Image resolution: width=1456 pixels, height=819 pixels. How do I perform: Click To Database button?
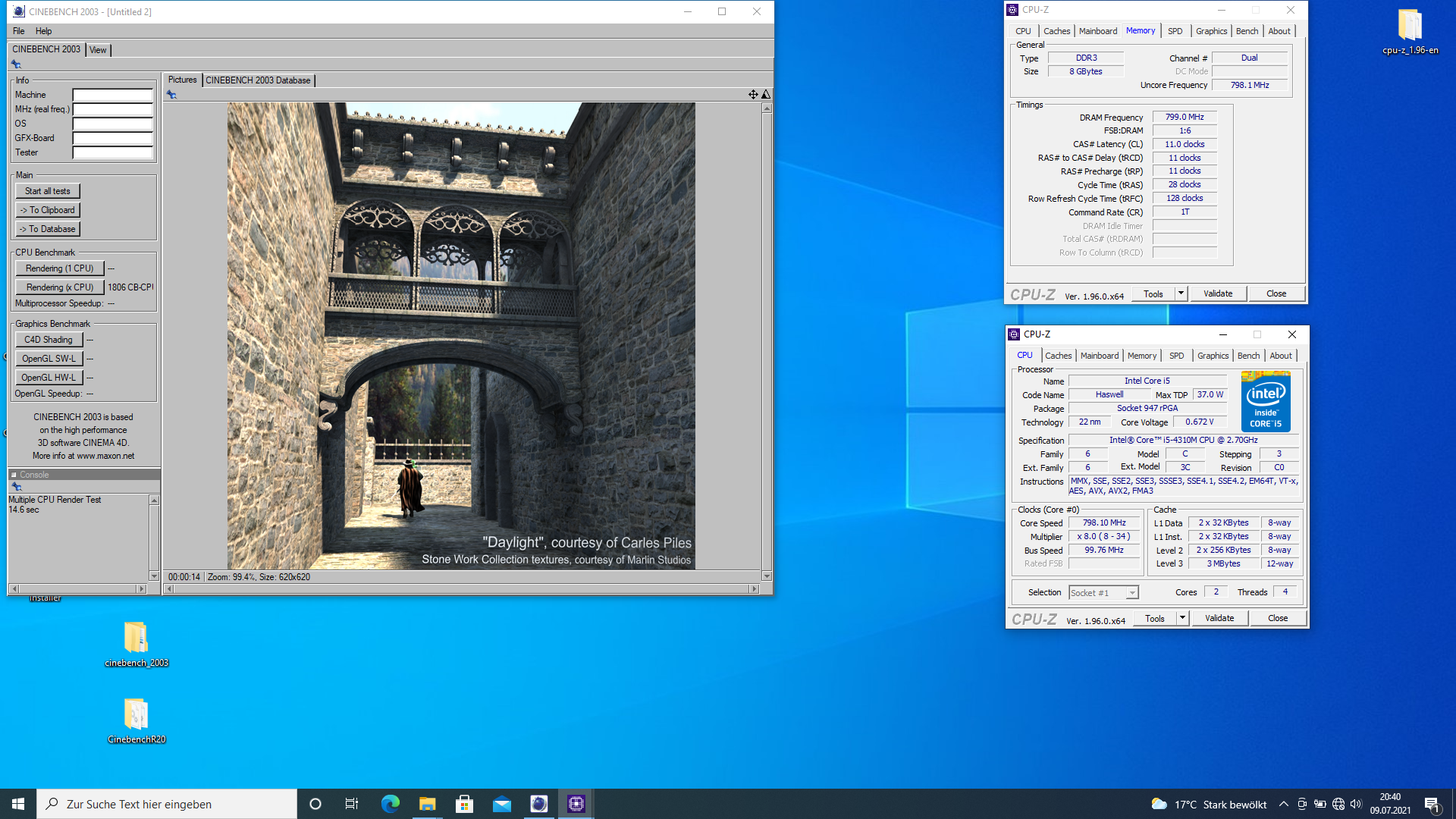[x=48, y=229]
